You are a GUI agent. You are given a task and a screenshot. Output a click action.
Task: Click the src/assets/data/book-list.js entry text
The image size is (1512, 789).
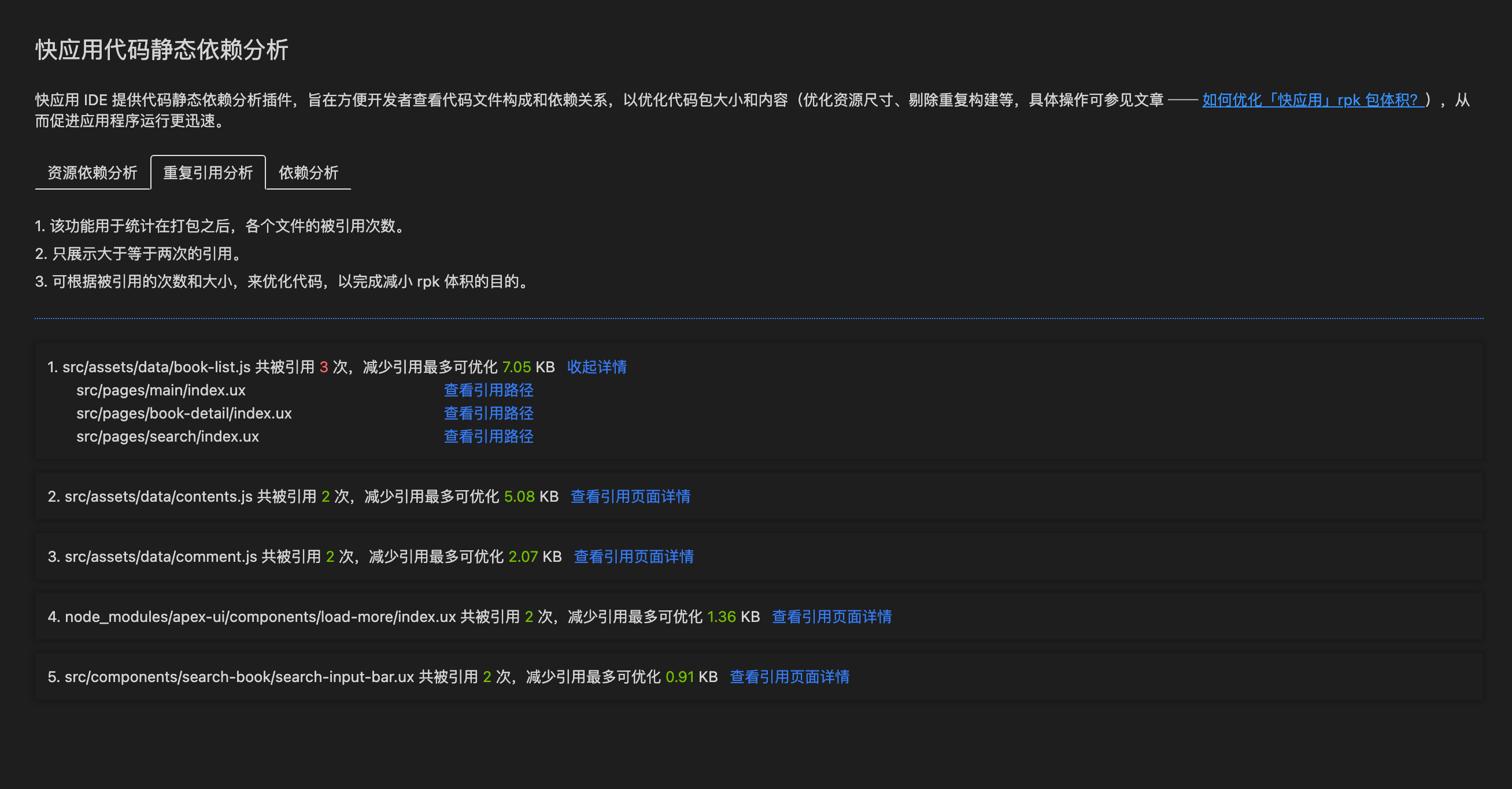(157, 367)
